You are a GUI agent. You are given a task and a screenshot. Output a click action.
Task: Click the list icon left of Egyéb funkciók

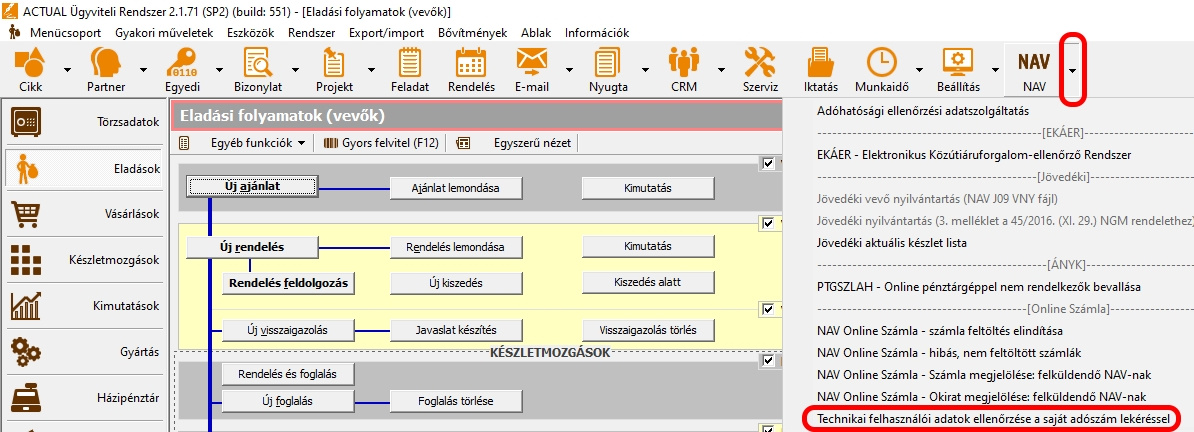[184, 142]
